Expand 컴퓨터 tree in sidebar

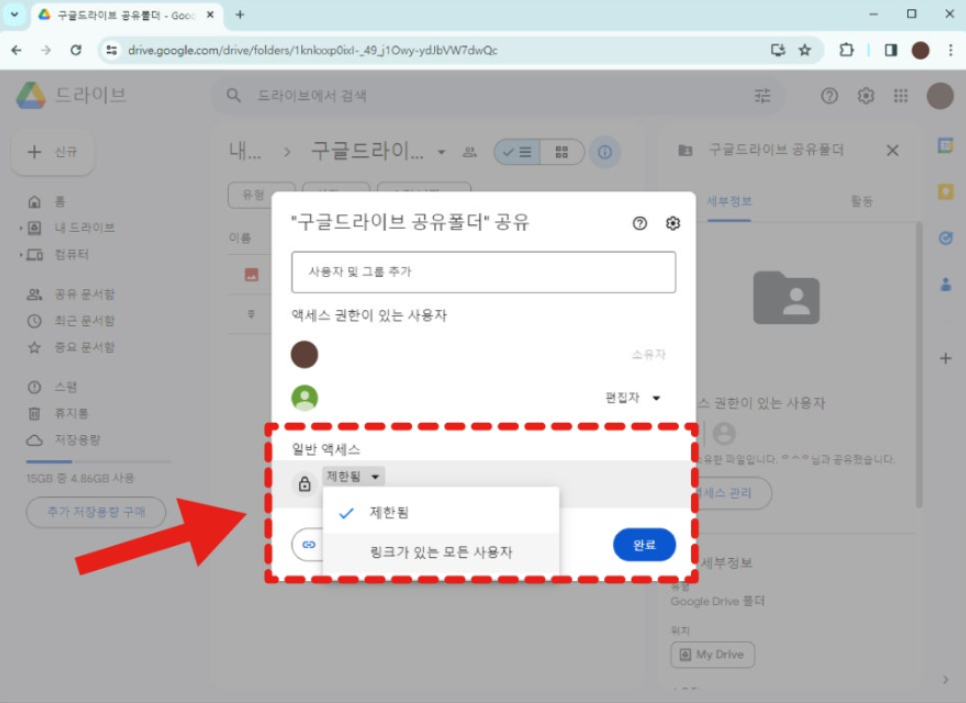[x=21, y=254]
